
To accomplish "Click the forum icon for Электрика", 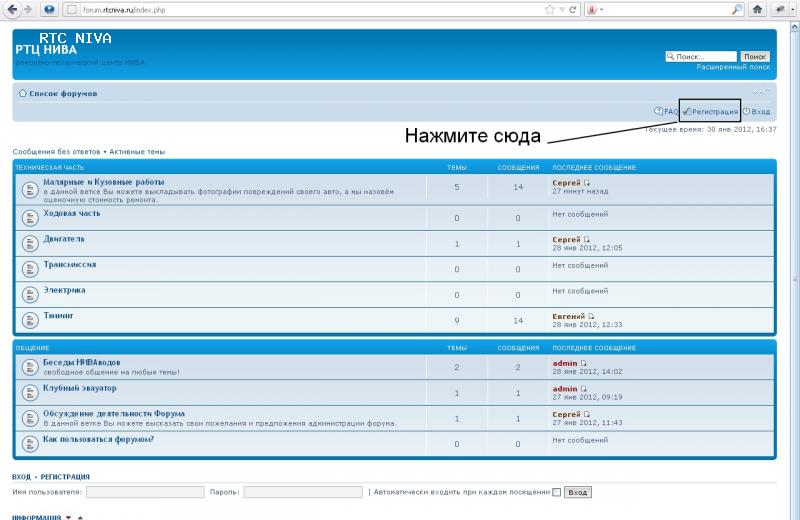I will pos(30,294).
